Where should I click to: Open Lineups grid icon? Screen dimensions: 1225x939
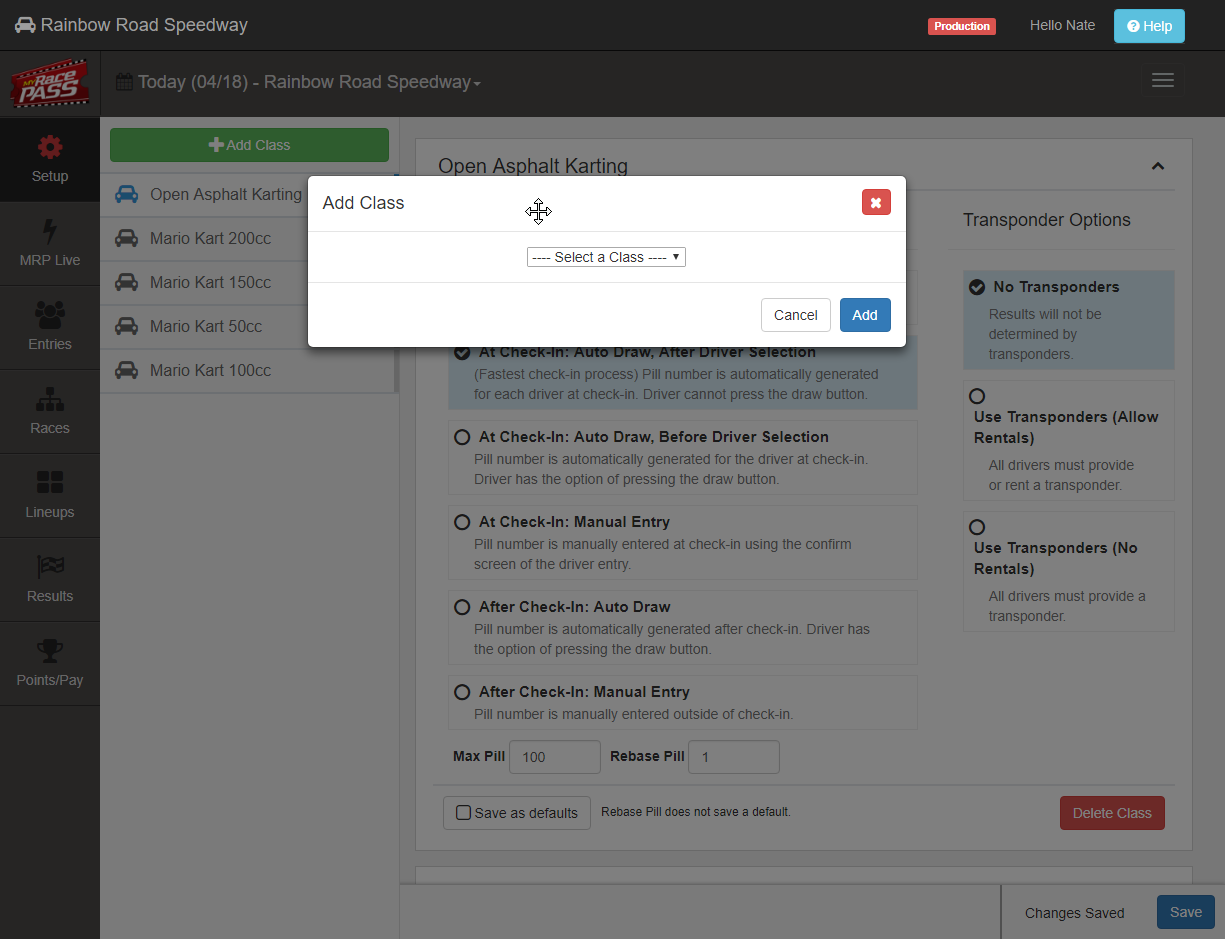point(49,483)
